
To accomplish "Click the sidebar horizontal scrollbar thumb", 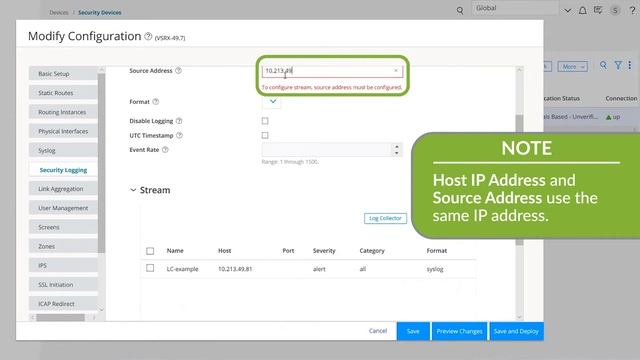I will click(60, 317).
